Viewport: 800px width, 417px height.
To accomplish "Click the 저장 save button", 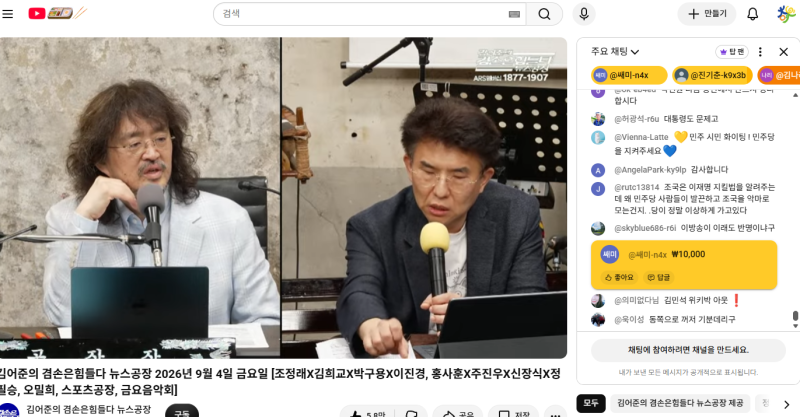I will click(x=514, y=412).
